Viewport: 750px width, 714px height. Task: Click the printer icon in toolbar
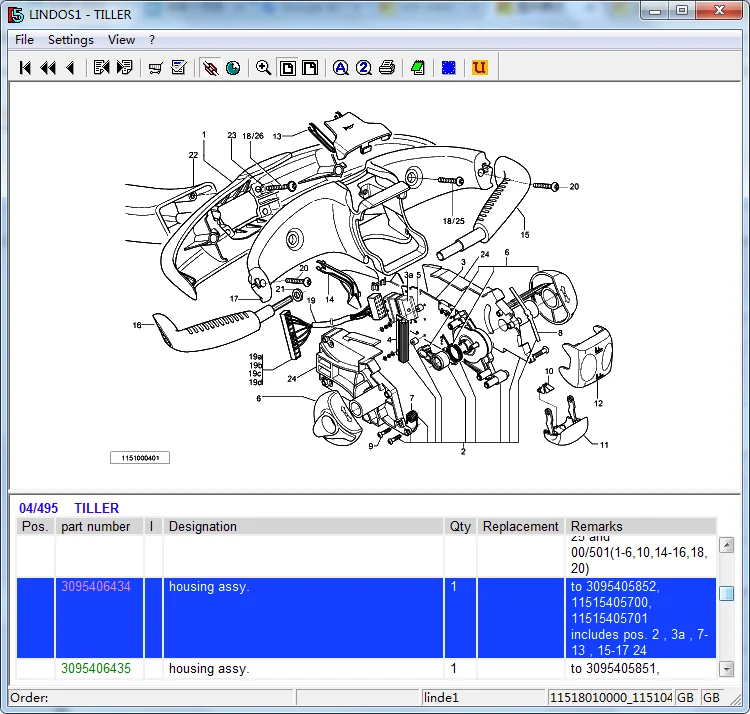pyautogui.click(x=387, y=68)
